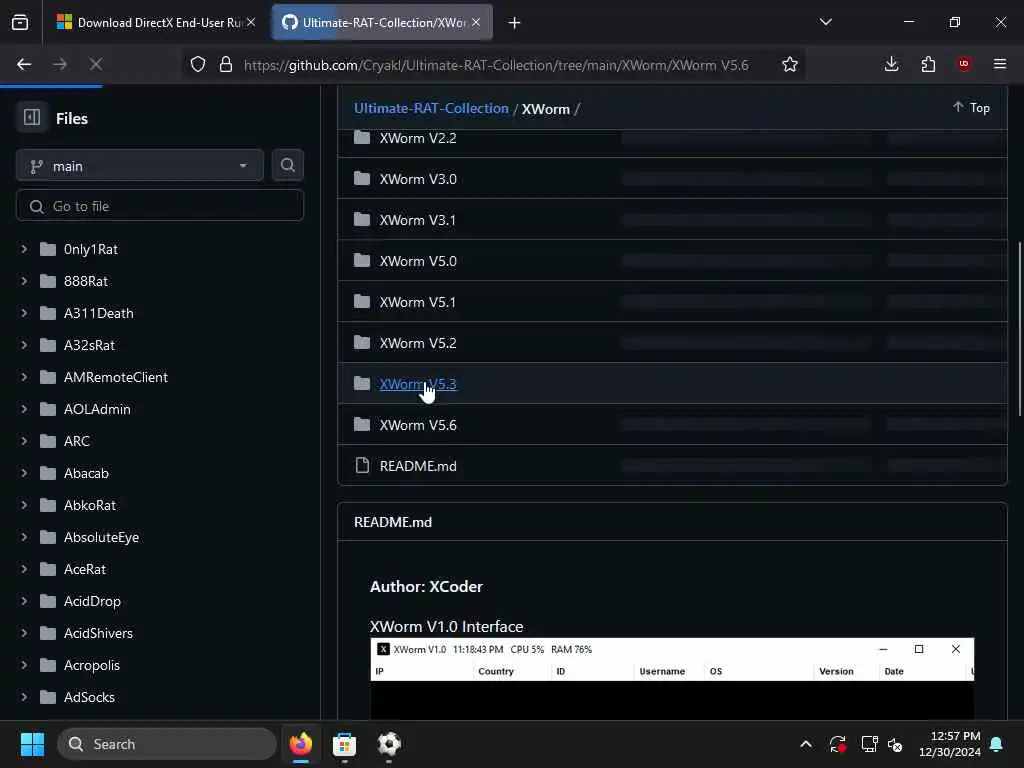Open Microsoft Store taskbar icon

tap(344, 744)
